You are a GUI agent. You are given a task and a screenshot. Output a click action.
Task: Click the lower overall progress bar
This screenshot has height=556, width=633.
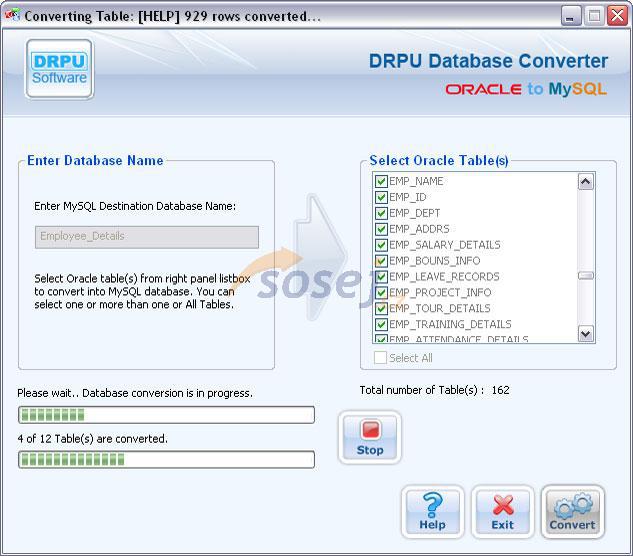pos(166,459)
